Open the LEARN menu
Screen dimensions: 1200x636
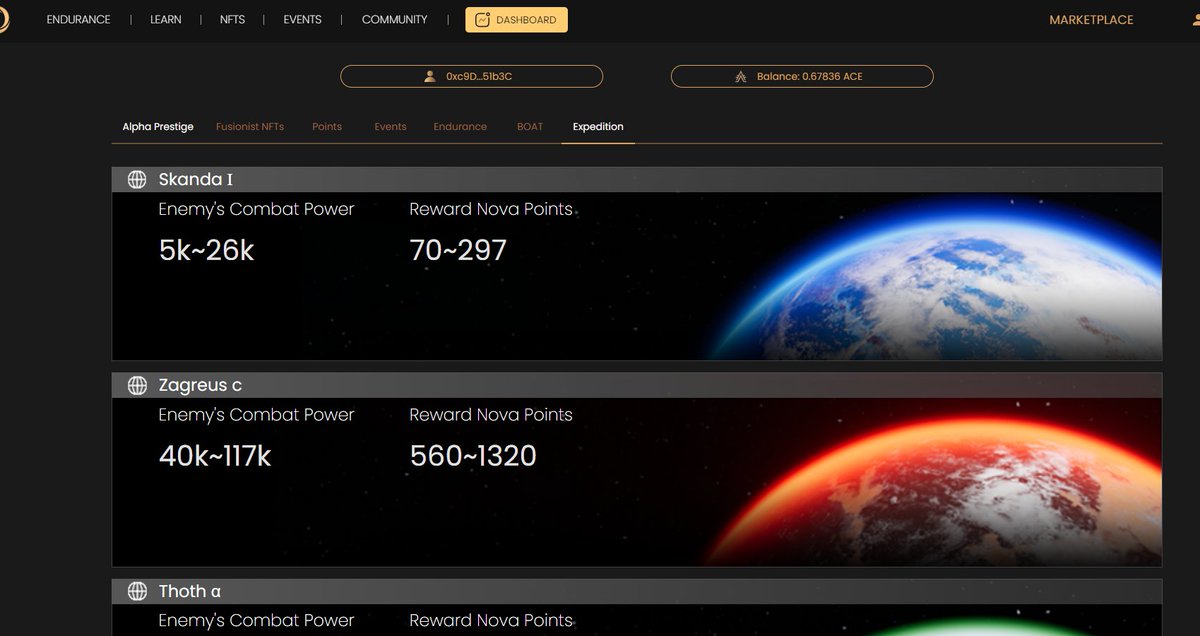pos(166,20)
